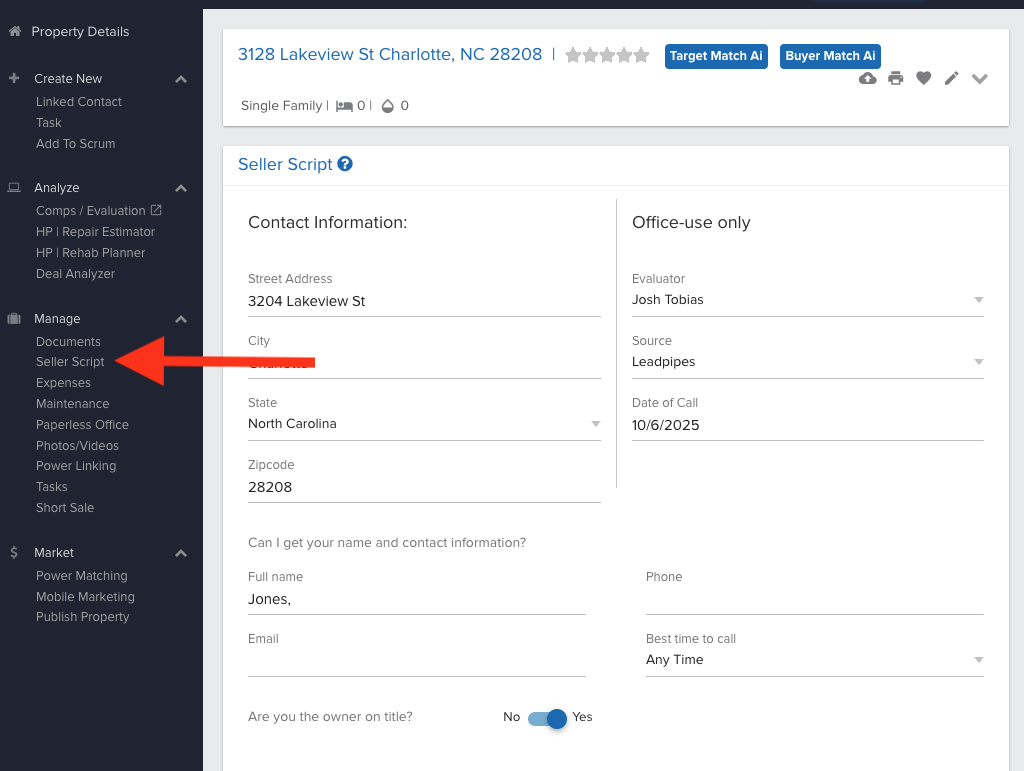The image size is (1024, 771).
Task: Open Documents in the sidebar
Action: tap(68, 342)
